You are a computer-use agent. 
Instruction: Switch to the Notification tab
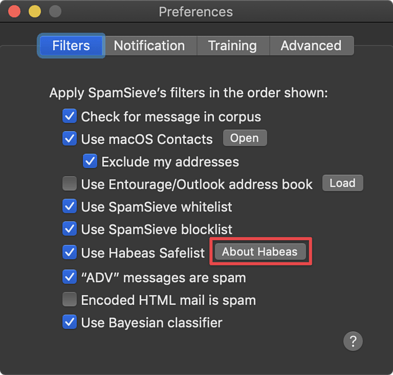(149, 46)
